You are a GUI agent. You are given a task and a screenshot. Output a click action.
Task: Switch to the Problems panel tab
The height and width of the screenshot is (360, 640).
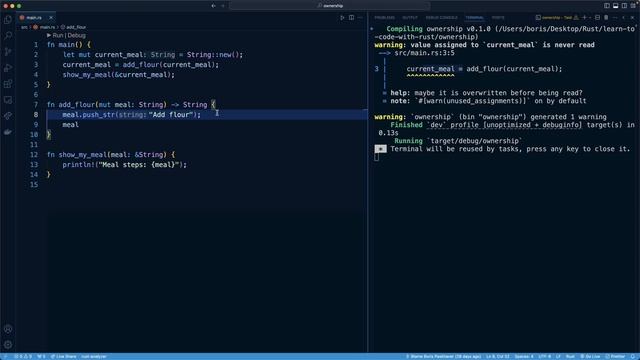pyautogui.click(x=384, y=18)
